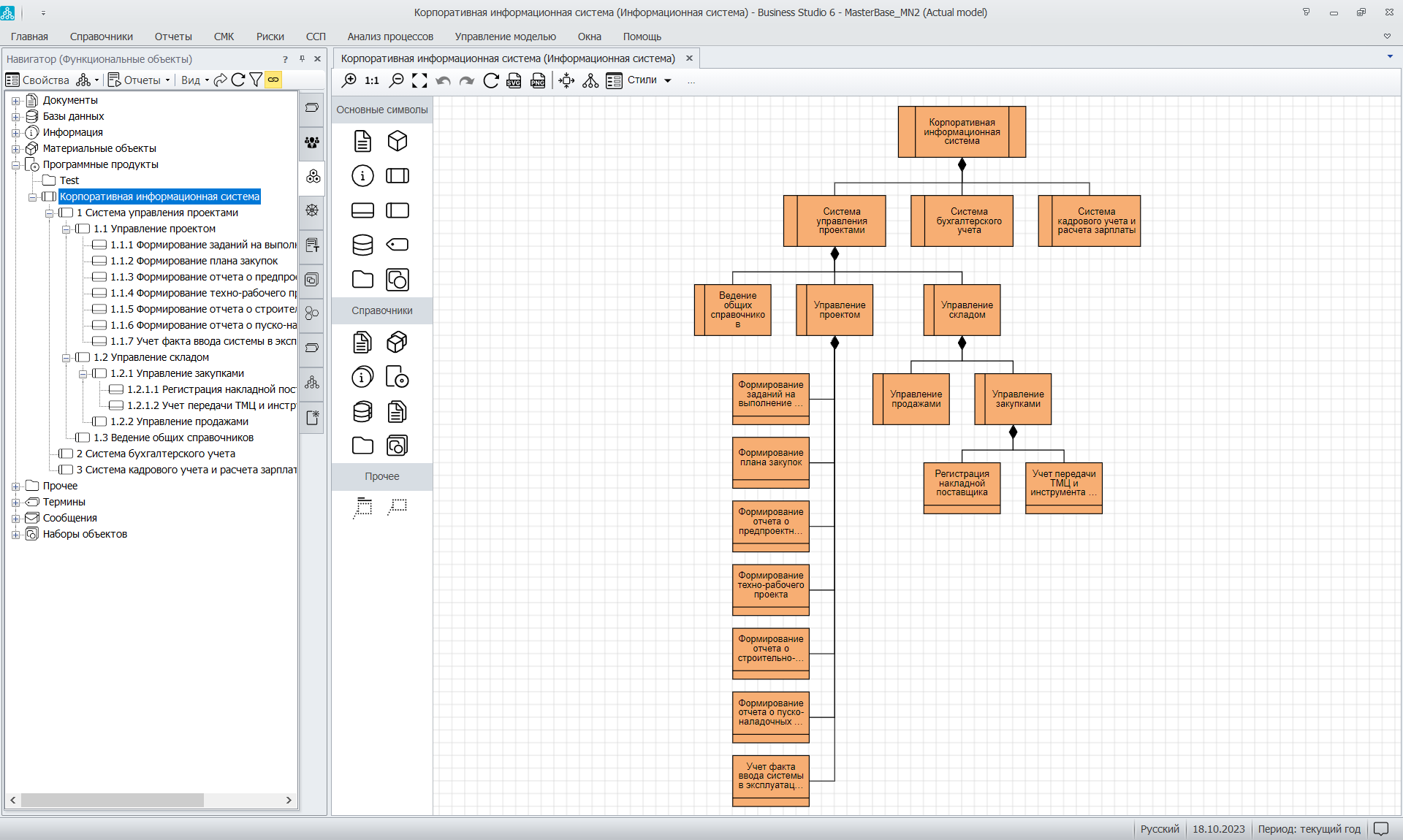Collapse the 1.2 Управление складом node

click(x=66, y=358)
